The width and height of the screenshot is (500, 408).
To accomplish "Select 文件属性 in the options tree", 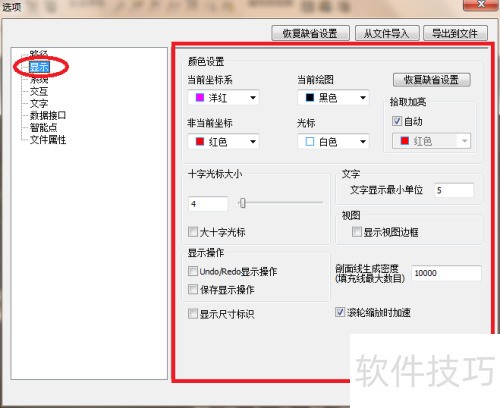I will coord(48,140).
